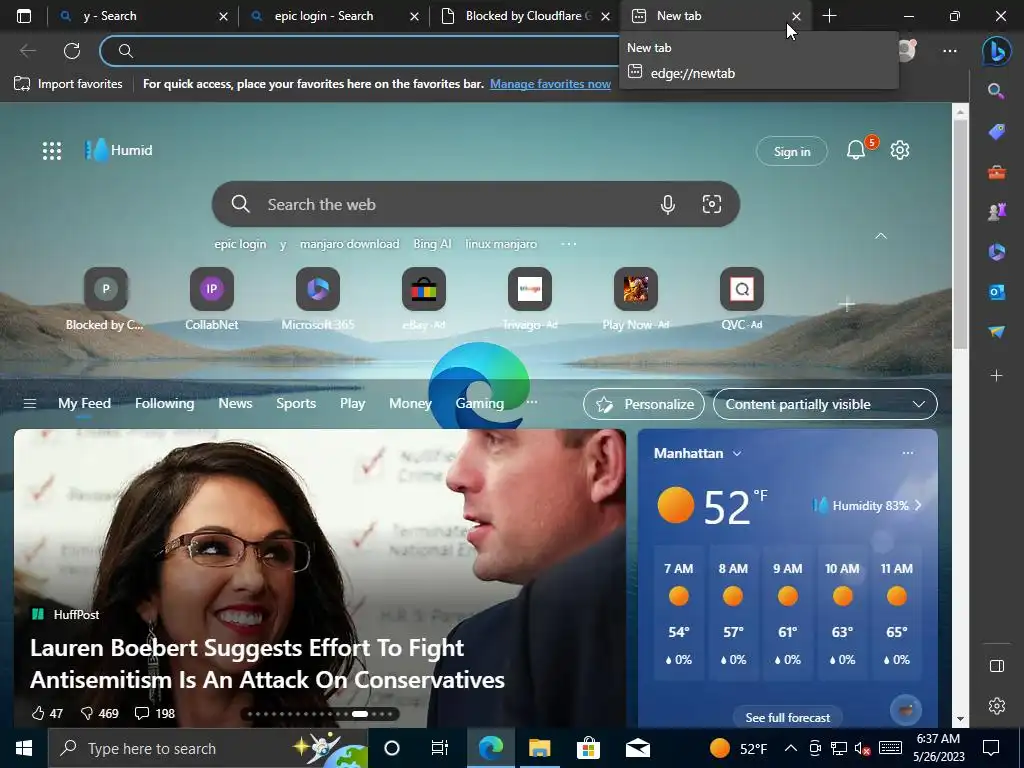1024x768 pixels.
Task: Open a new browser tab plus button
Action: (x=829, y=16)
